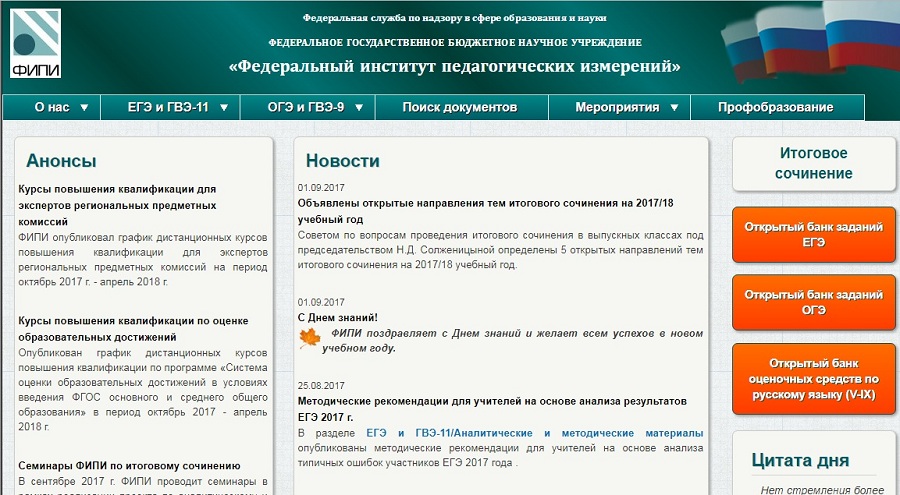
Task: Click the Опубликован график дистанционных курсов paragraph
Action: pyautogui.click(x=142, y=389)
